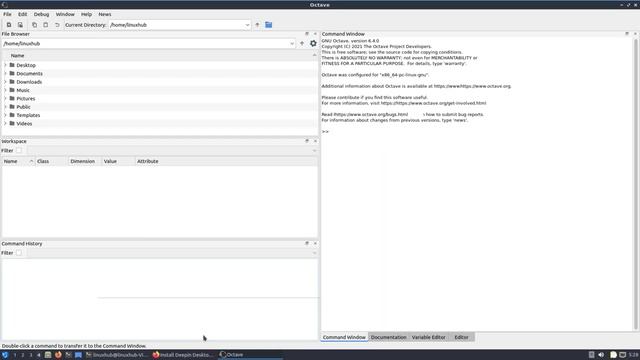Viewport: 640px width, 360px height.
Task: Switch to the Documentation tab
Action: [x=389, y=337]
